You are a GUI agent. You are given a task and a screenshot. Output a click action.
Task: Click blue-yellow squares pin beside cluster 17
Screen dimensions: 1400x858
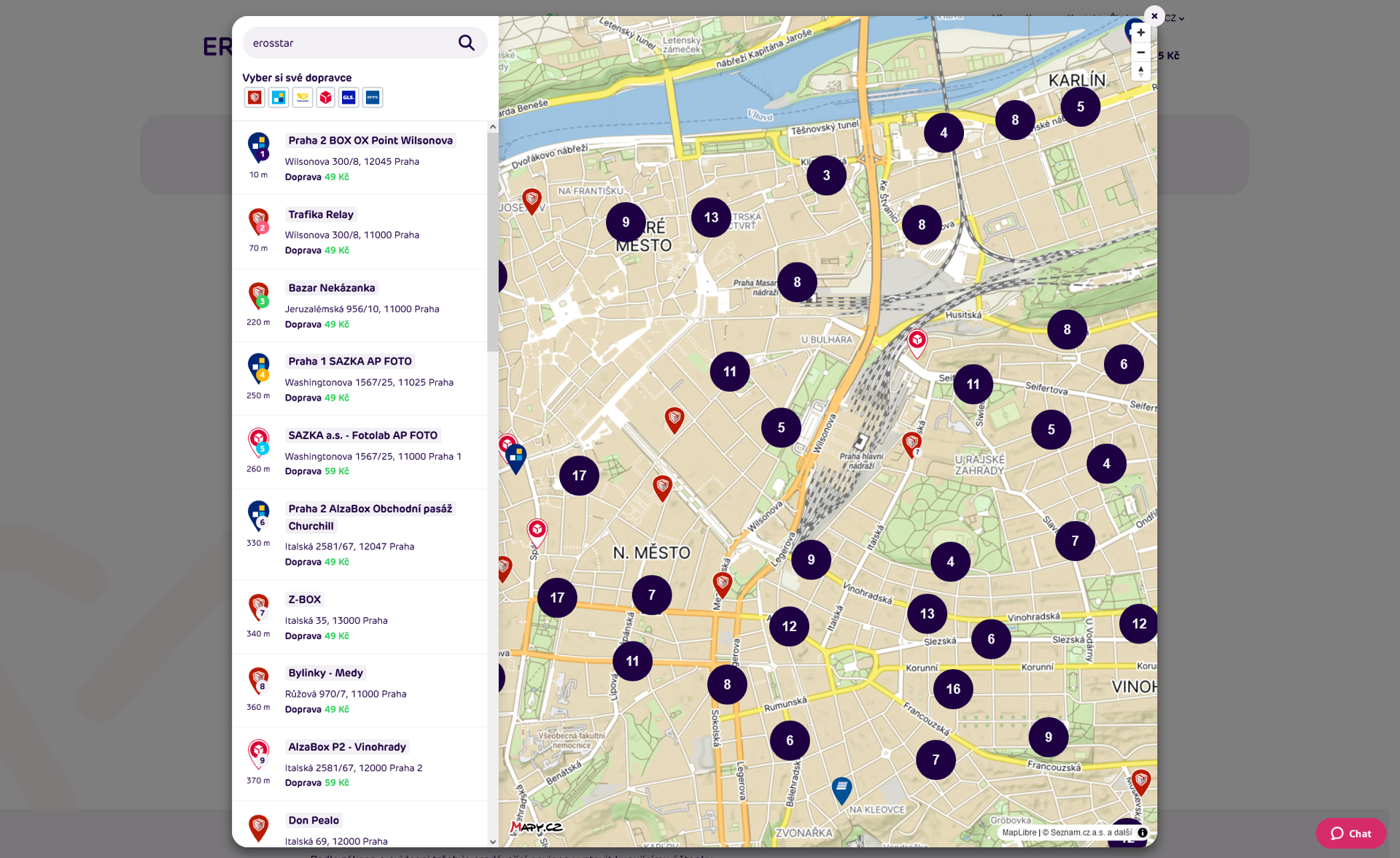[x=516, y=460]
